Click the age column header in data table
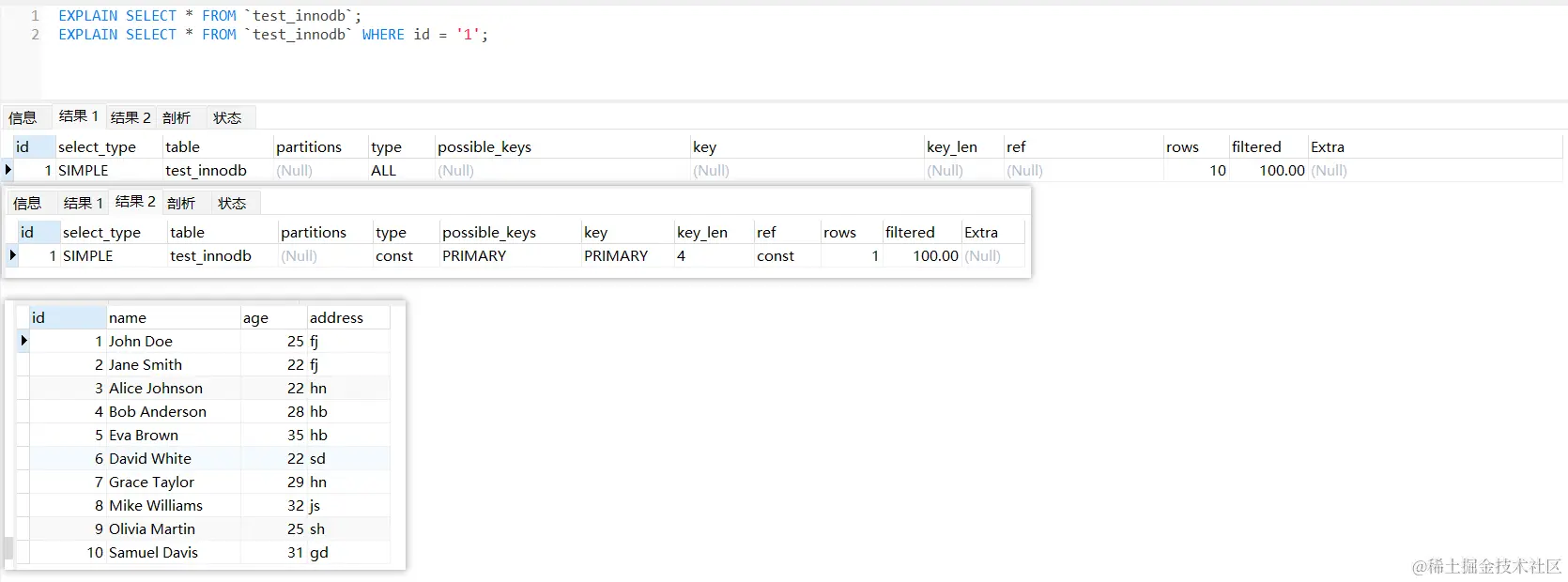 point(274,317)
